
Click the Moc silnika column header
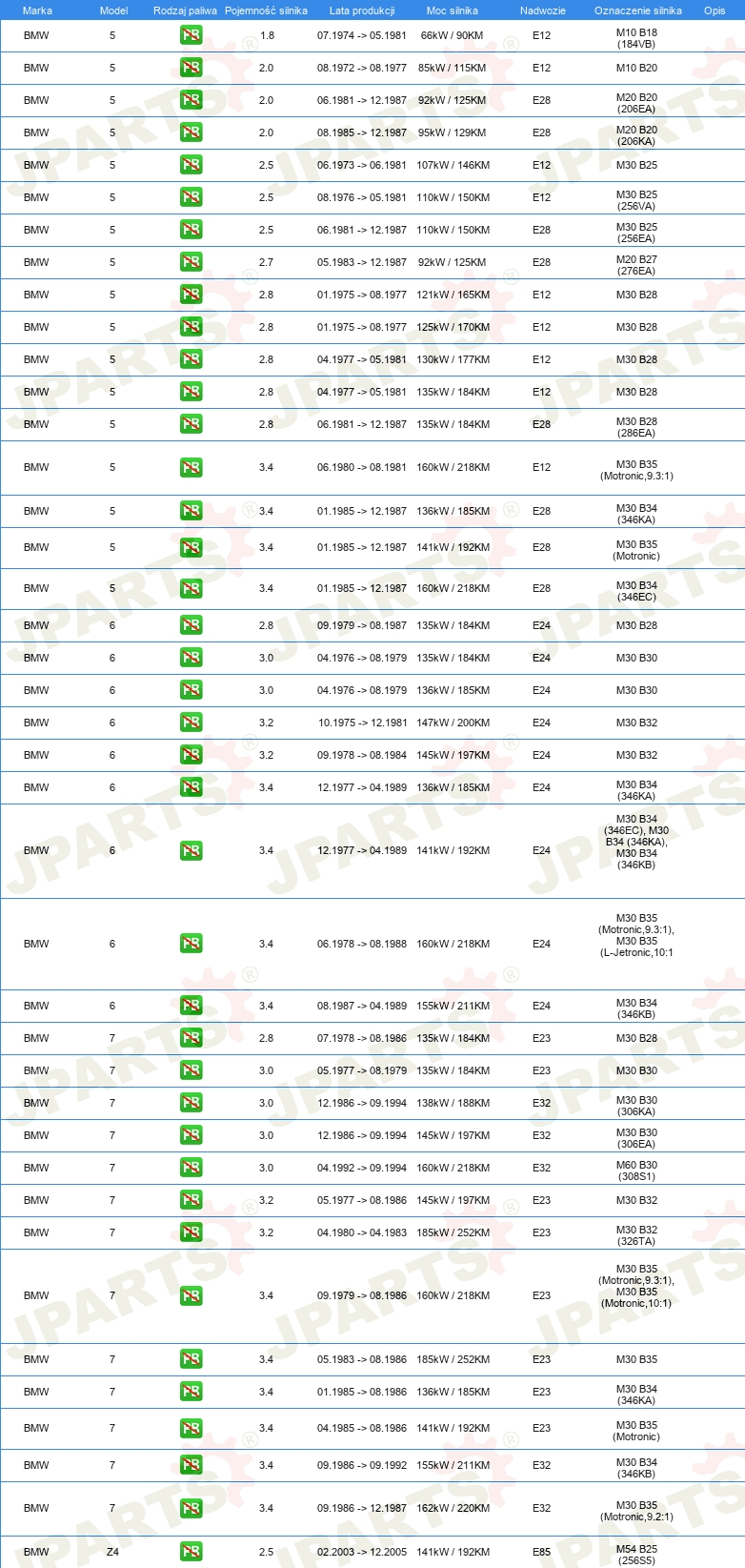coord(453,10)
